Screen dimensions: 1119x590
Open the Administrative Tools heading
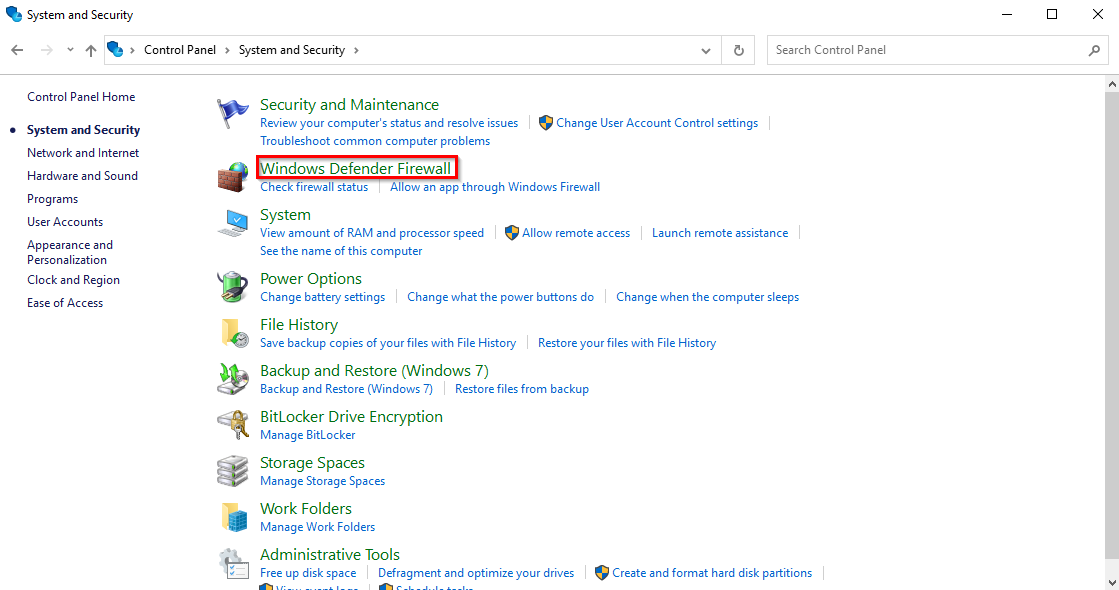[330, 554]
